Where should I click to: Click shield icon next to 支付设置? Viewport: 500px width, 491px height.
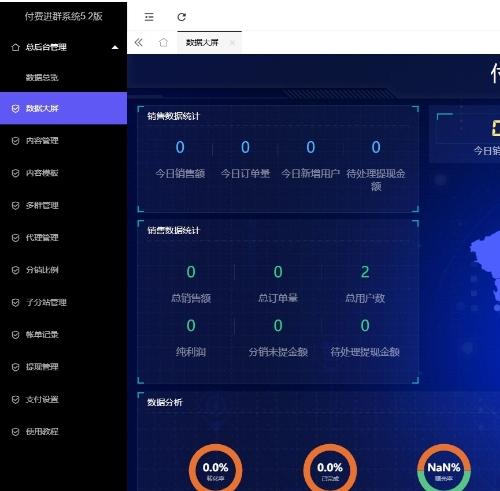(15, 399)
